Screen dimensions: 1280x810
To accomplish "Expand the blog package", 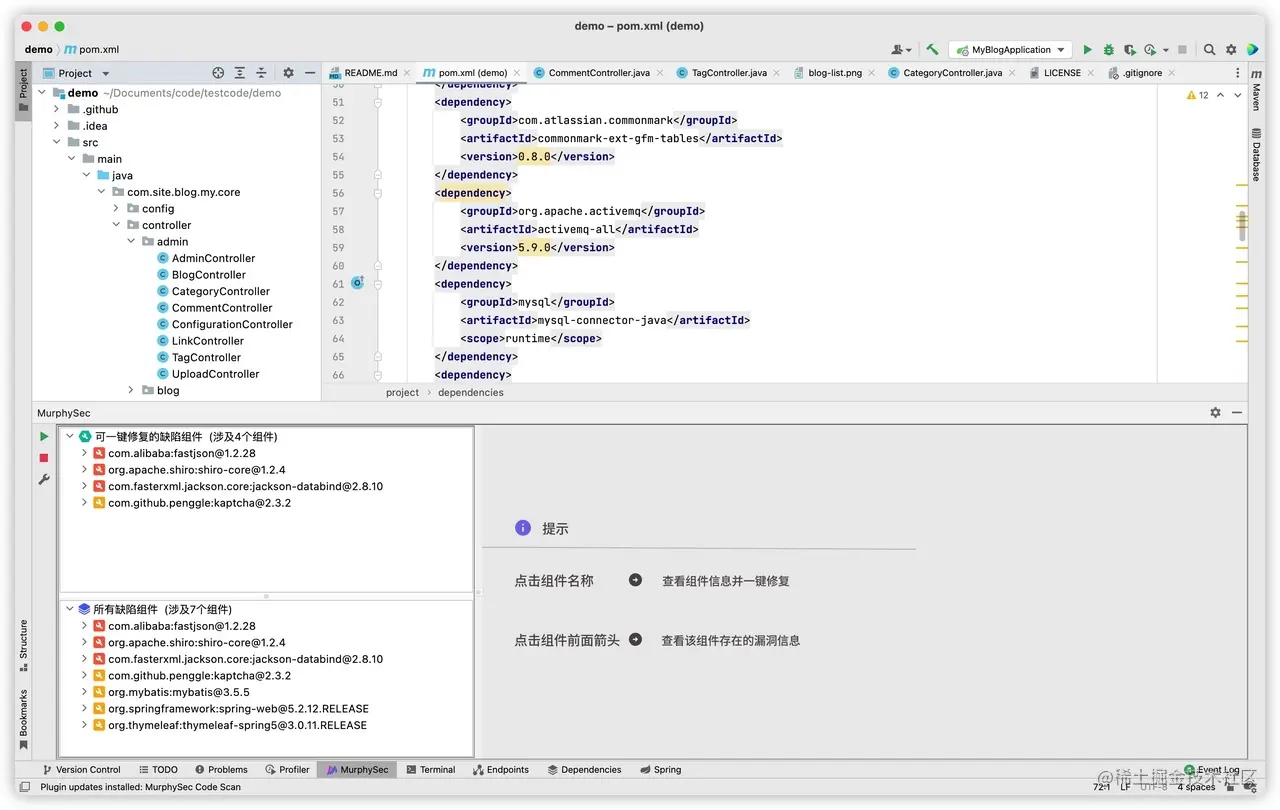I will pyautogui.click(x=131, y=390).
